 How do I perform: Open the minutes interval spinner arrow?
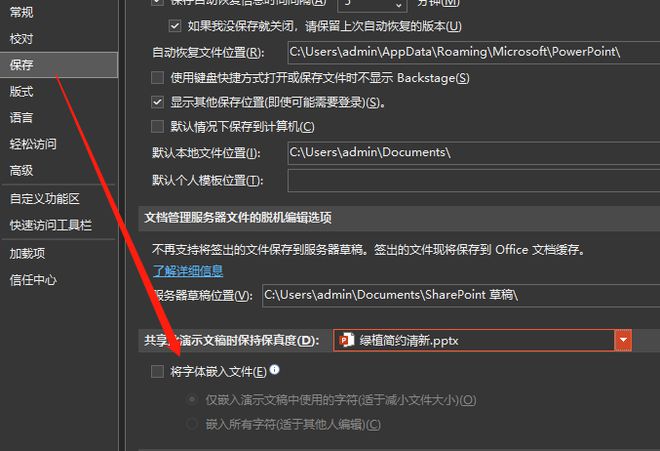(398, 6)
